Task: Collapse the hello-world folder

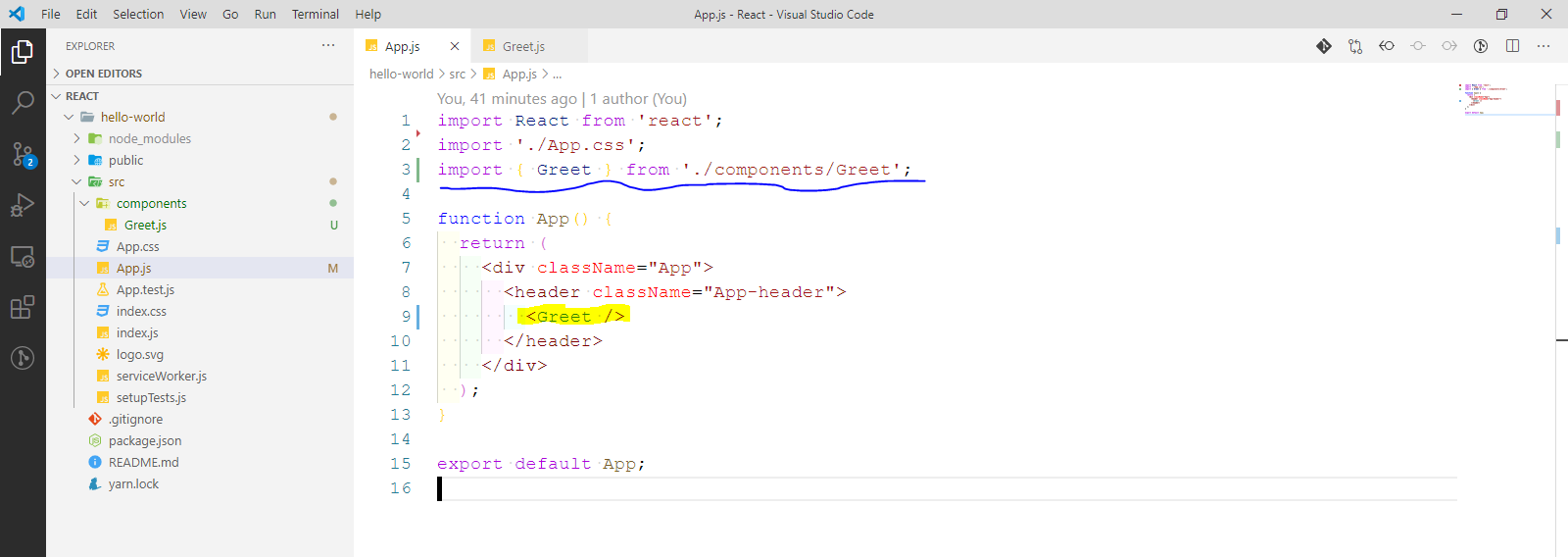Action: (69, 118)
